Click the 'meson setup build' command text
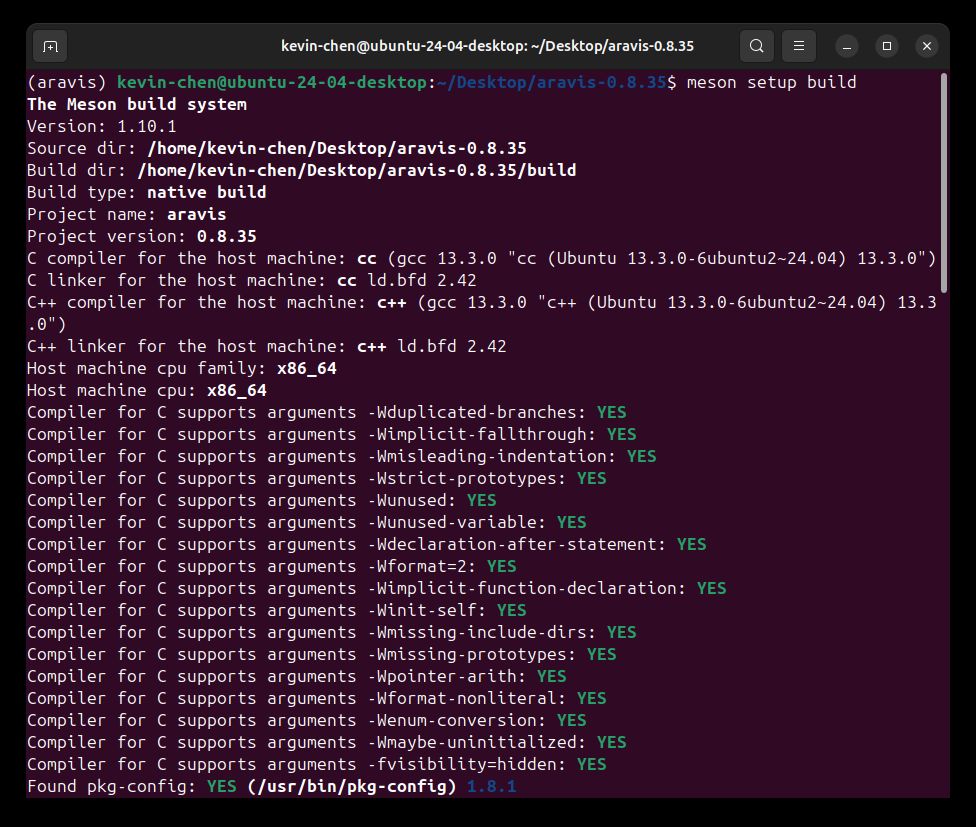The height and width of the screenshot is (827, 976). [x=771, y=83]
